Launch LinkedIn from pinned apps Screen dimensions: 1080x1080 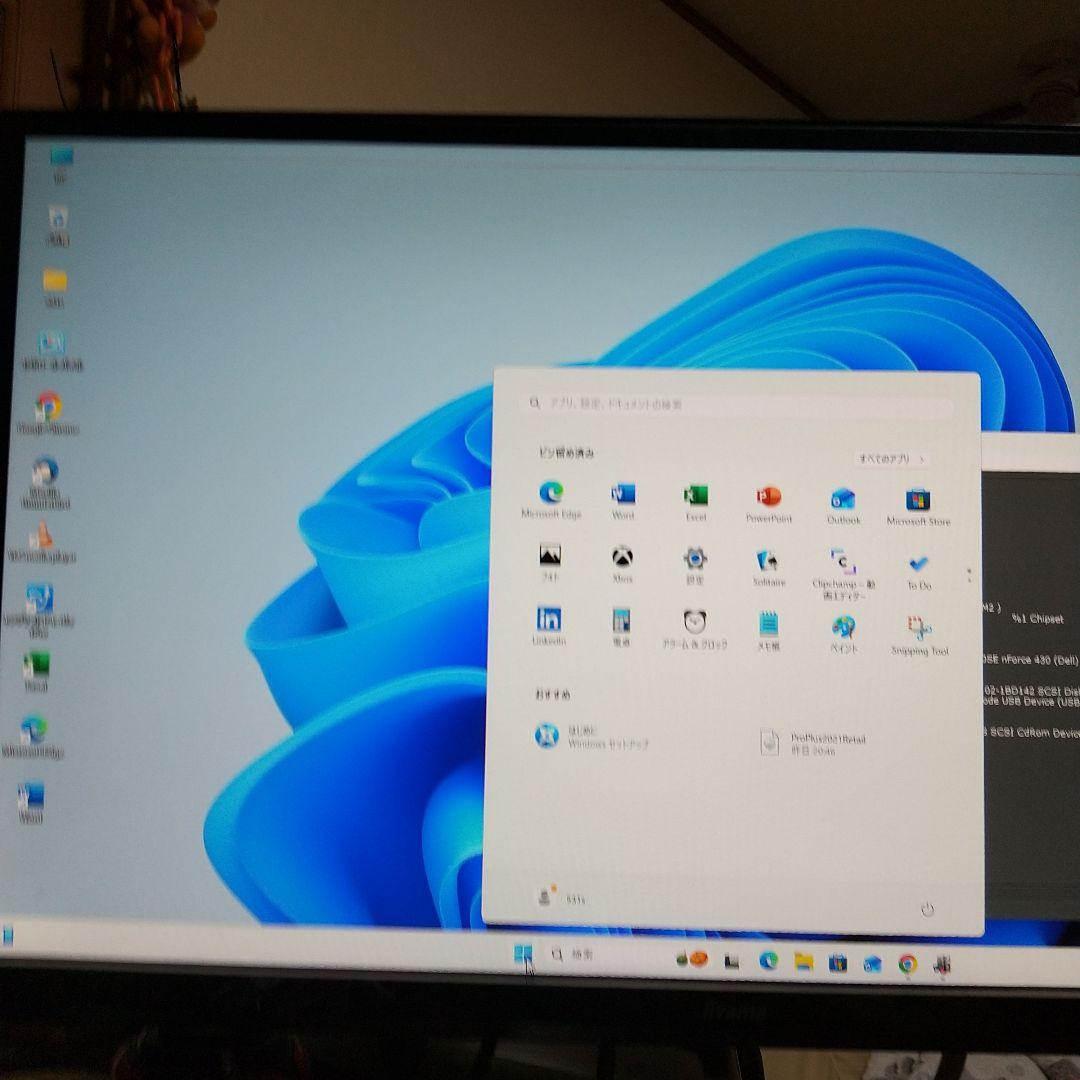coord(548,625)
